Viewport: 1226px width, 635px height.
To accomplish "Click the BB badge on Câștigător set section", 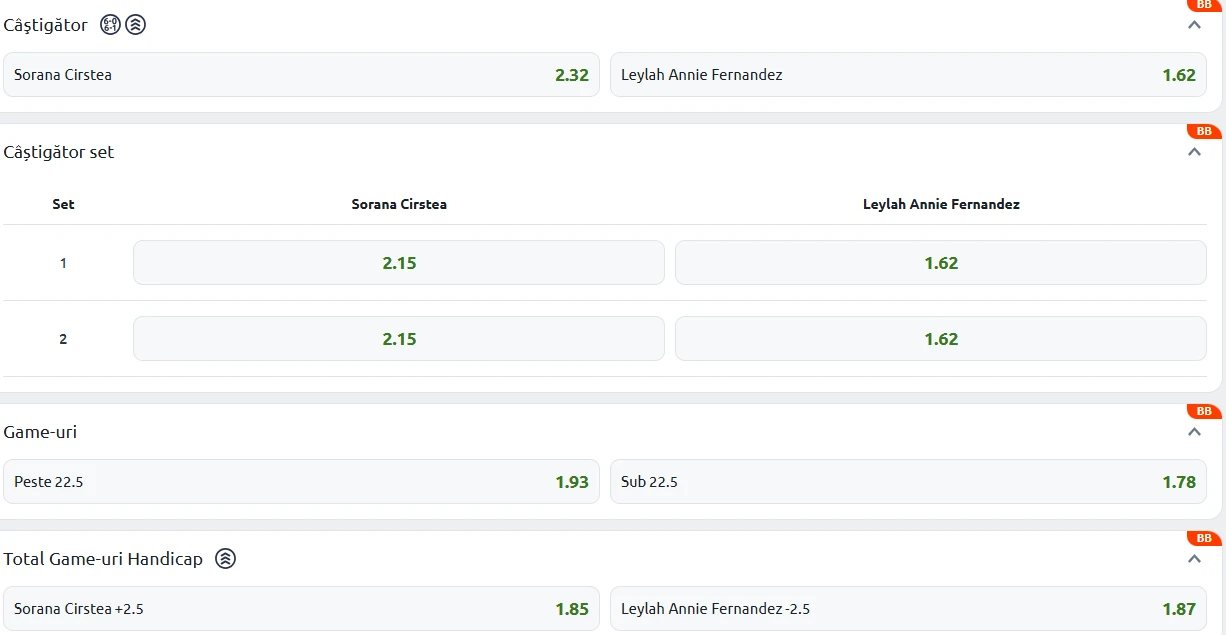I will [x=1203, y=131].
